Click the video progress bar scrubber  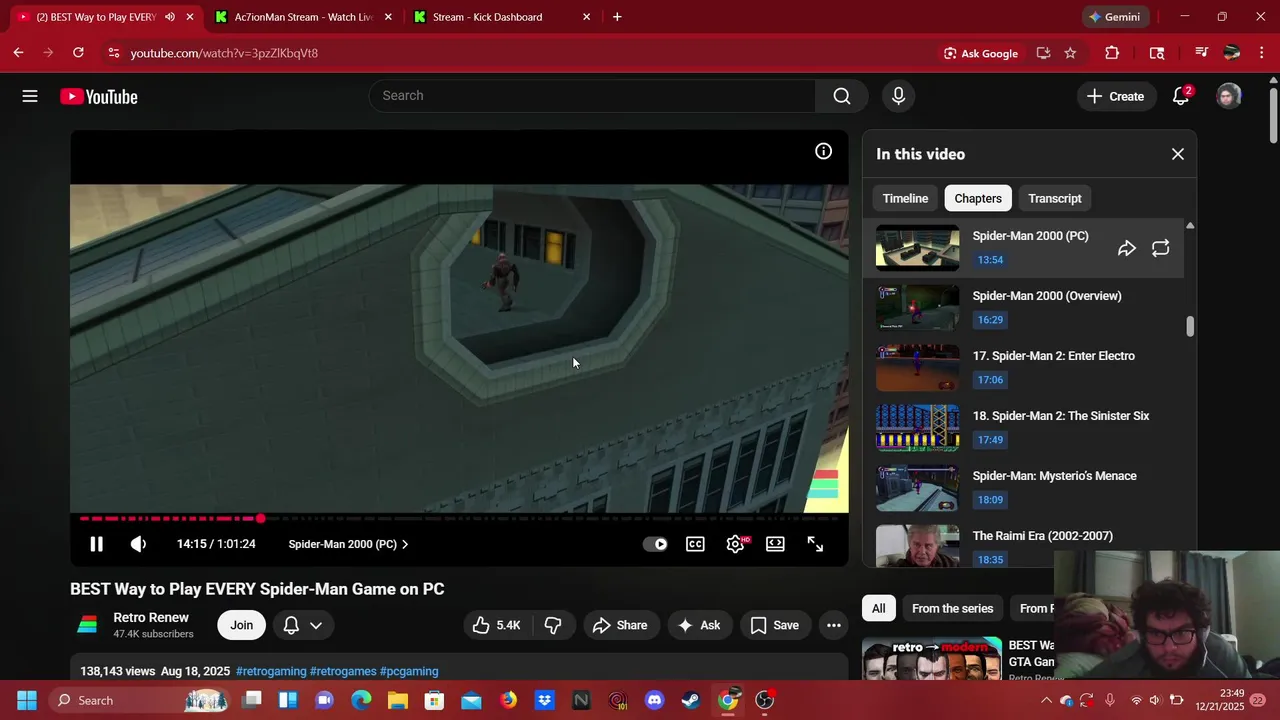point(260,518)
